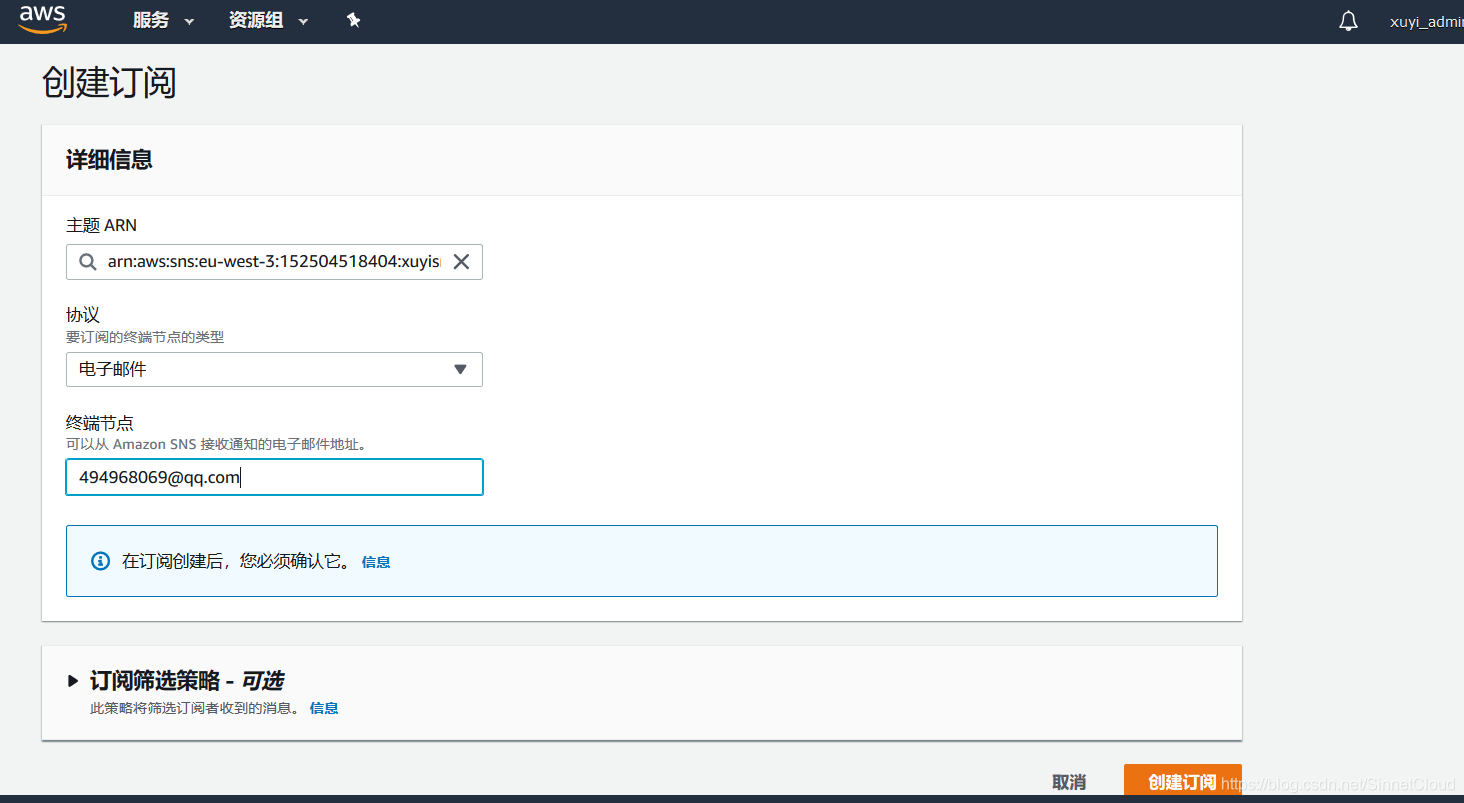Open the 服务 services menu
Image resolution: width=1464 pixels, height=803 pixels.
pos(163,21)
